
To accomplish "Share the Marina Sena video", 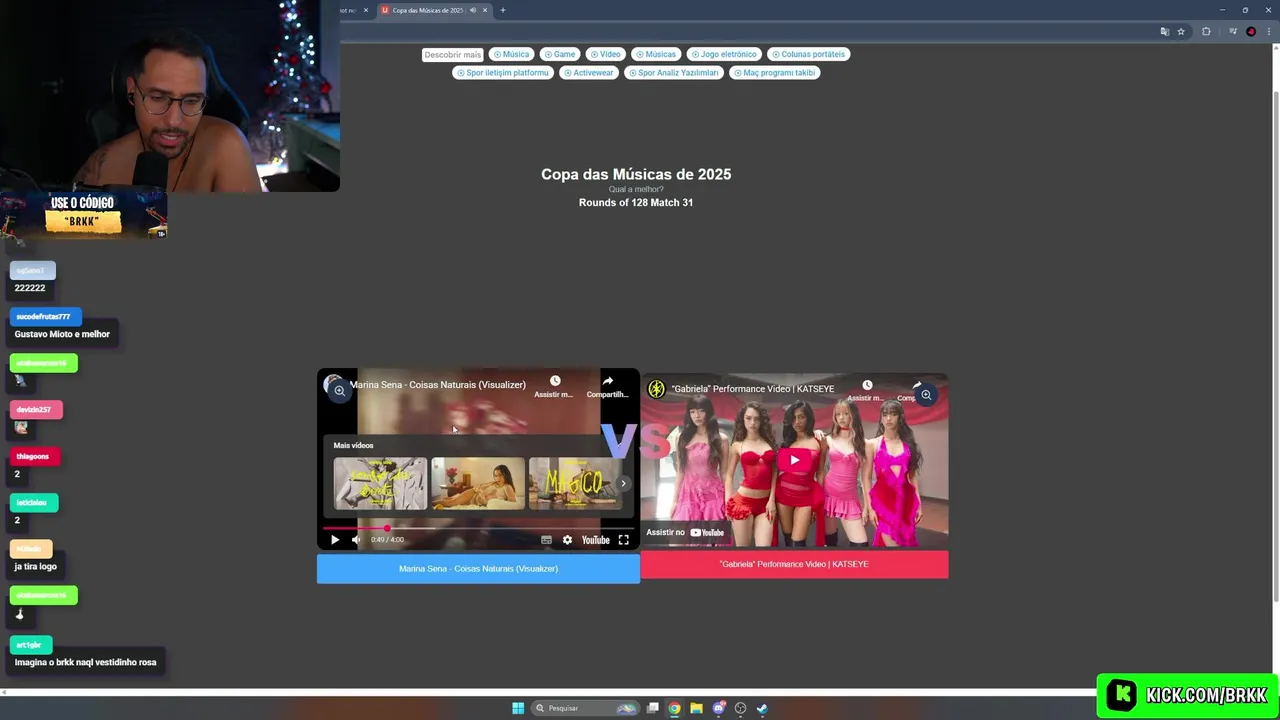I will [x=607, y=386].
